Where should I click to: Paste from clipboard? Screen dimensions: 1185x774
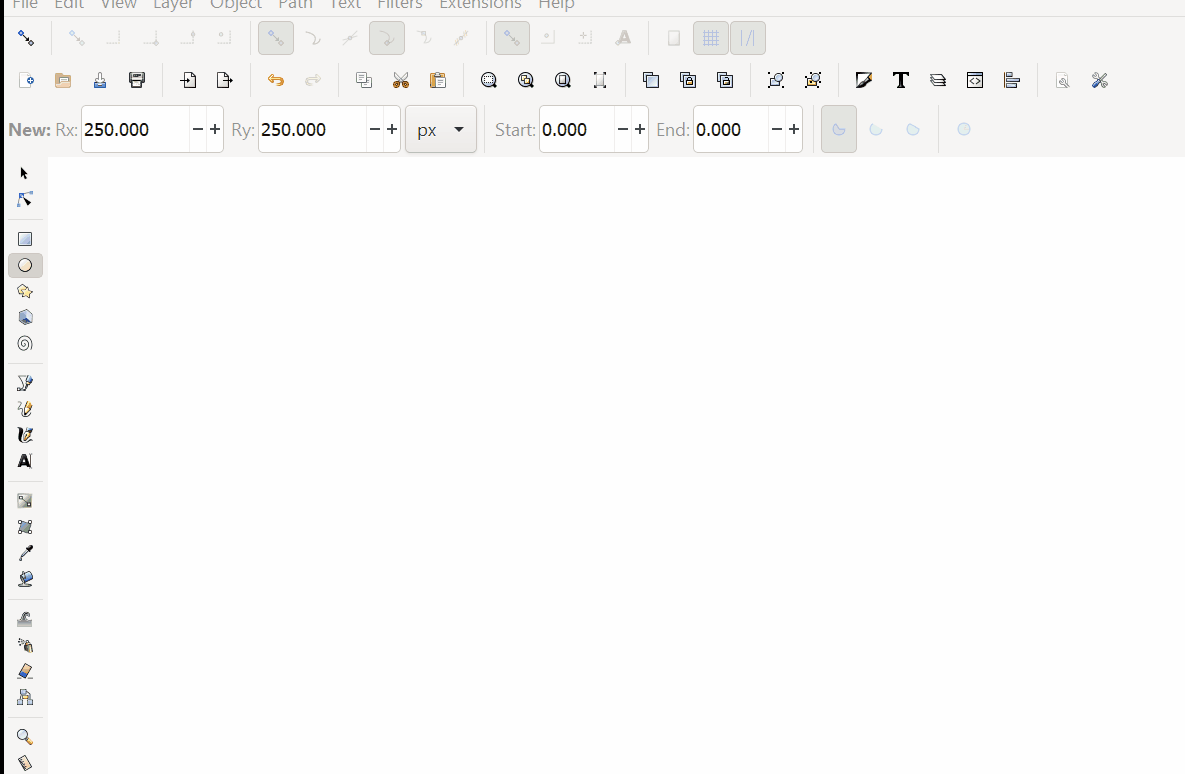(438, 80)
